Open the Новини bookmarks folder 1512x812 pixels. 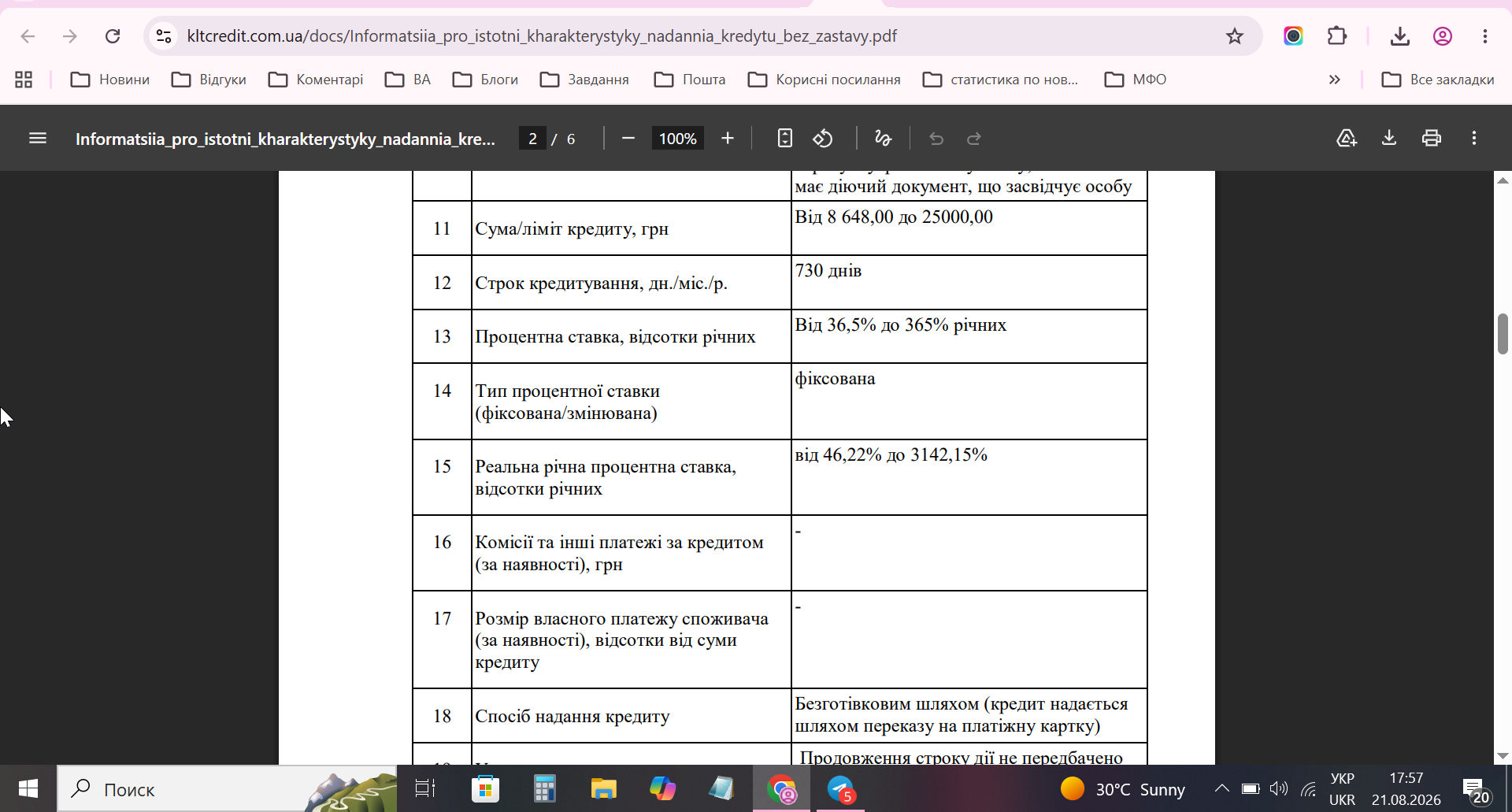tap(110, 80)
